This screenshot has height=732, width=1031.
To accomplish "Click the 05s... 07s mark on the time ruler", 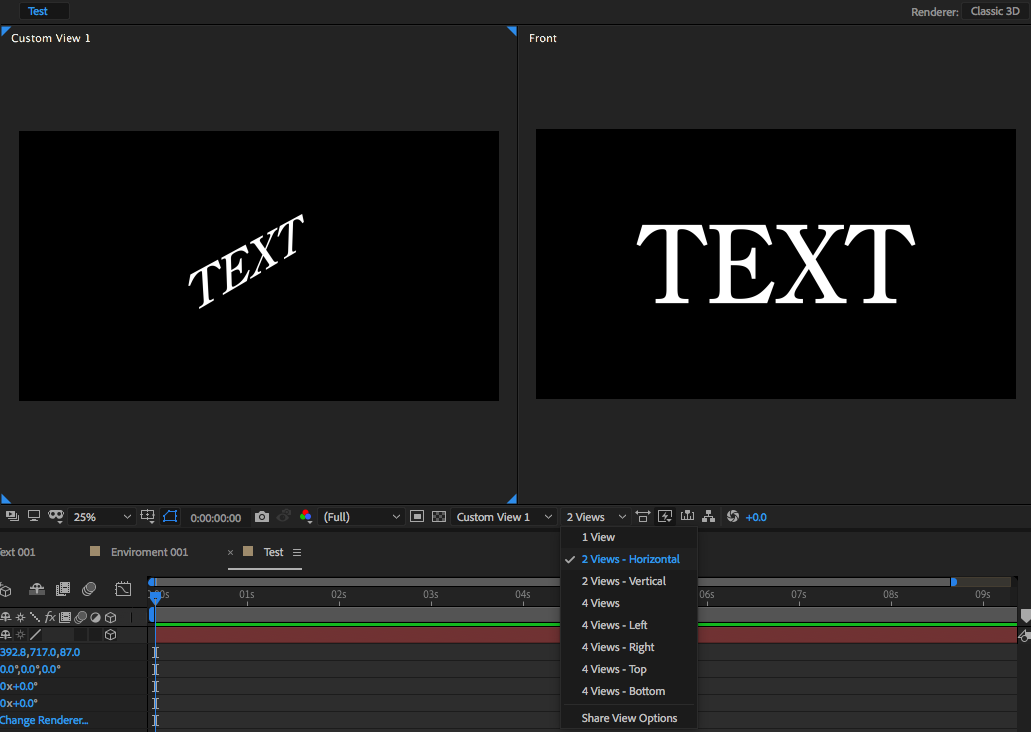I will tap(799, 595).
